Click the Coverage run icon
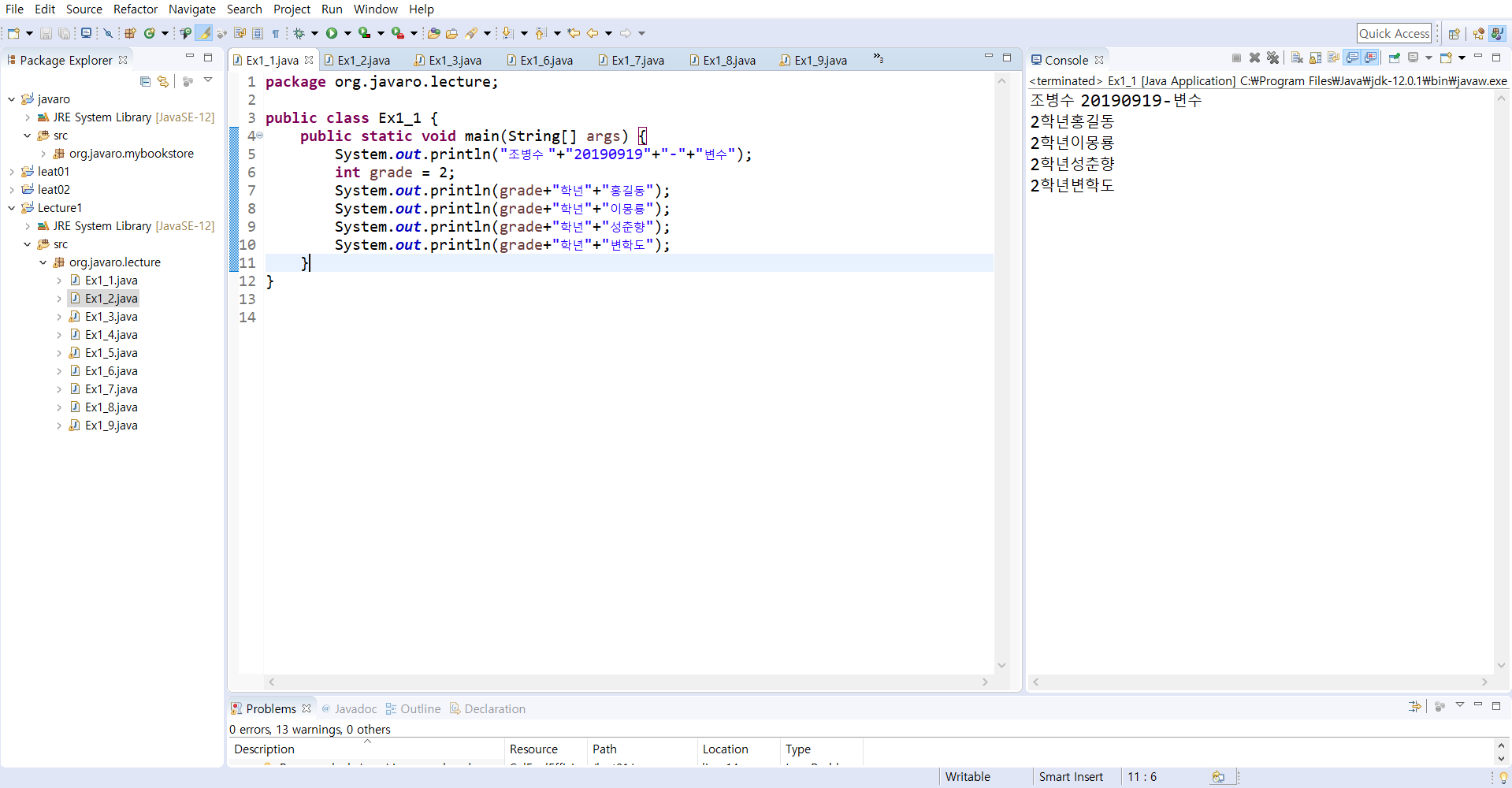Viewport: 1512px width, 788px height. pos(364,33)
